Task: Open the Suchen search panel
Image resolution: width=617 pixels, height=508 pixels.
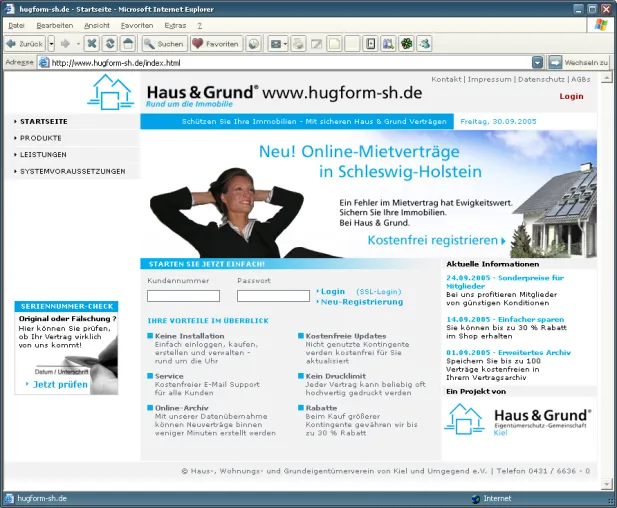Action: [x=163, y=44]
